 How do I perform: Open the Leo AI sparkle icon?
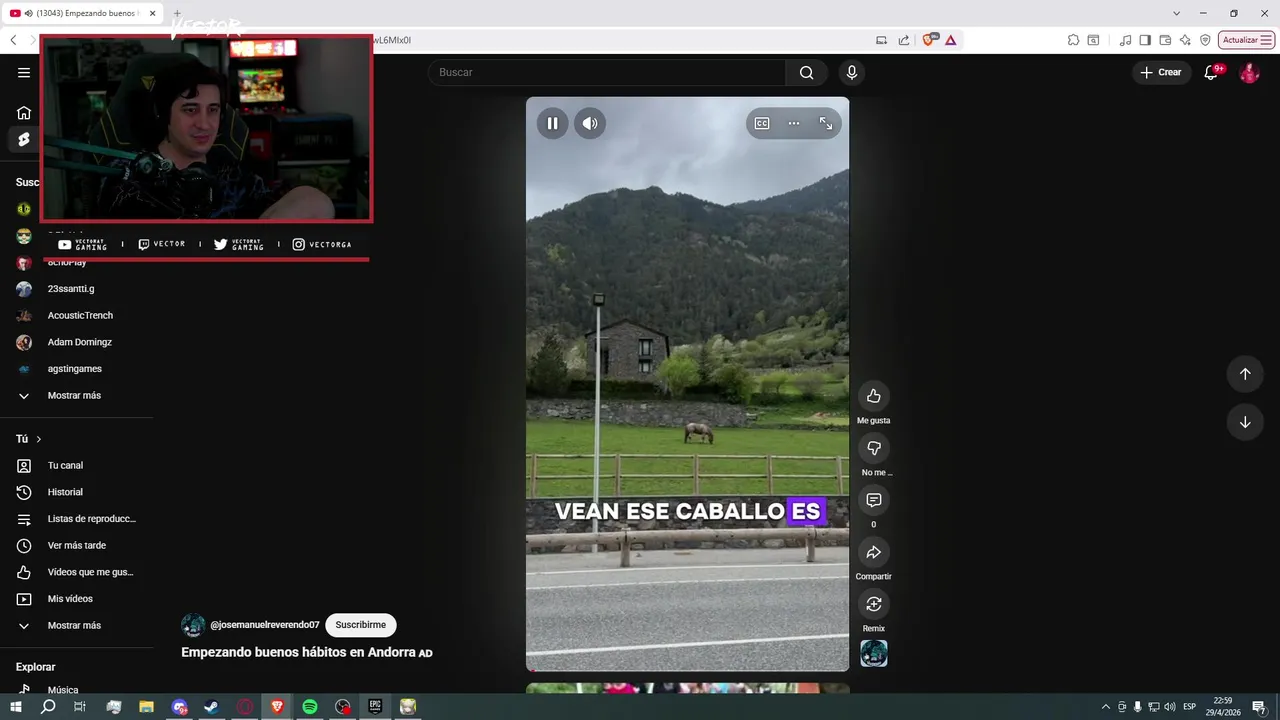1185,40
